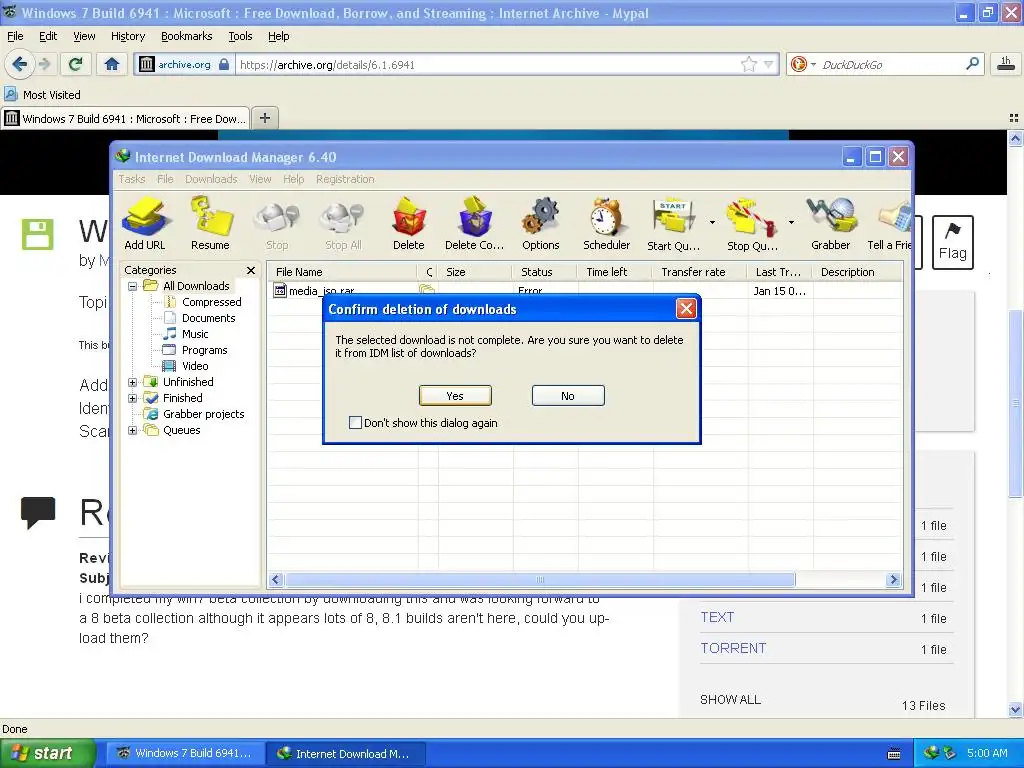The height and width of the screenshot is (768, 1024).
Task: Click the Tell a Friend icon
Action: 889,224
